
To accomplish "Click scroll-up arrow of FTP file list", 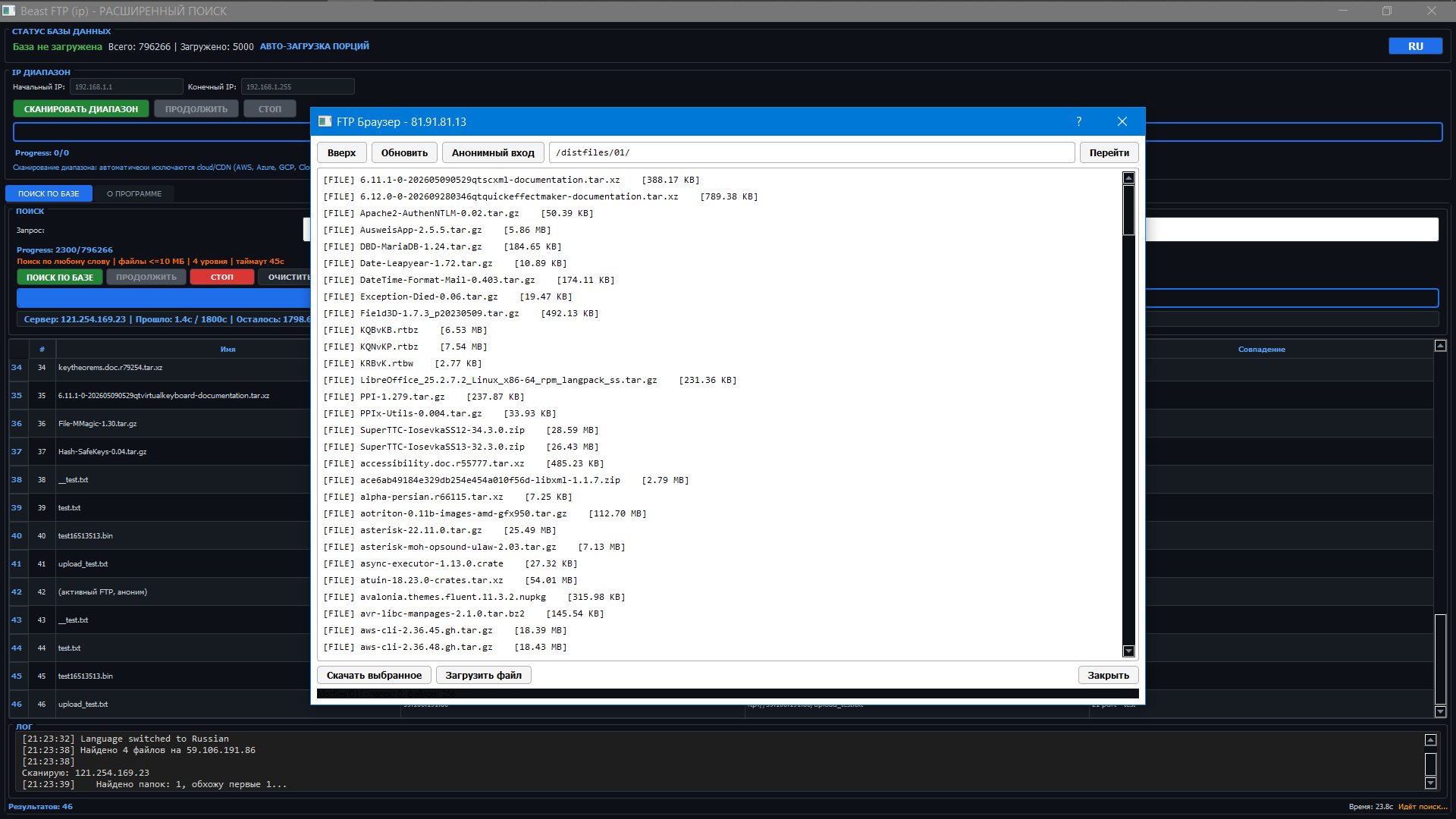I will click(1128, 178).
